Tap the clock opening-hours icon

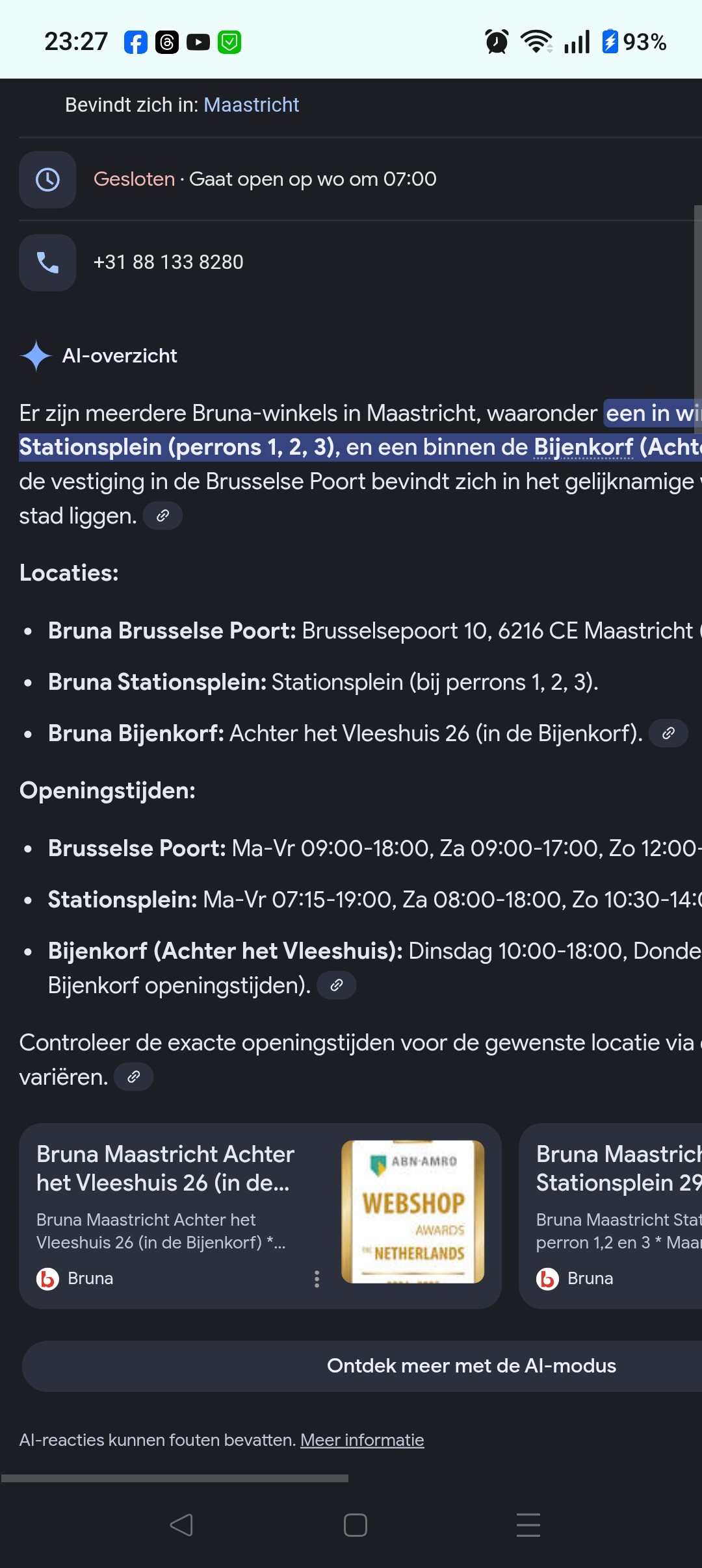[x=47, y=180]
